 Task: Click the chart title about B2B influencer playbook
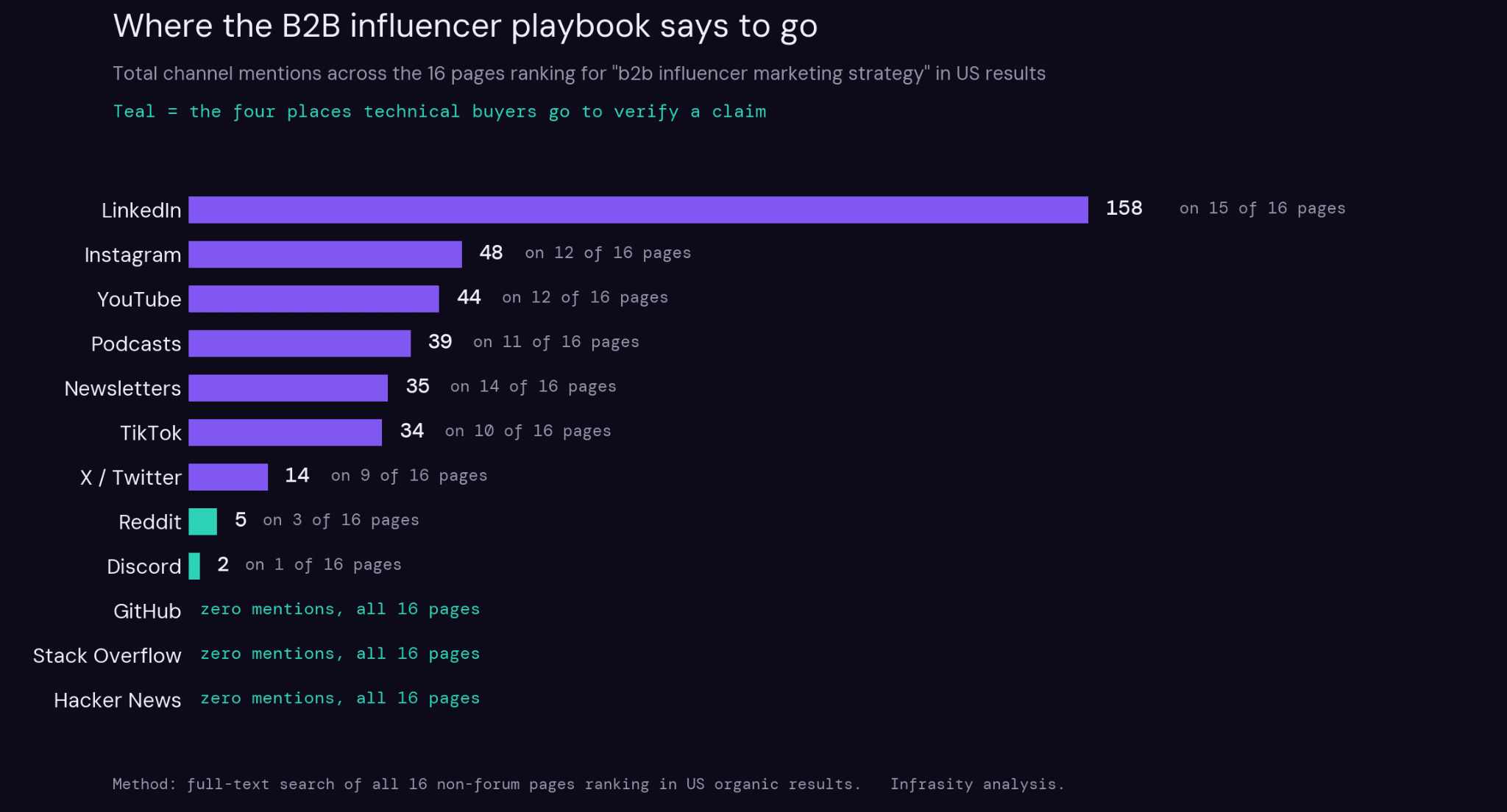coord(465,26)
